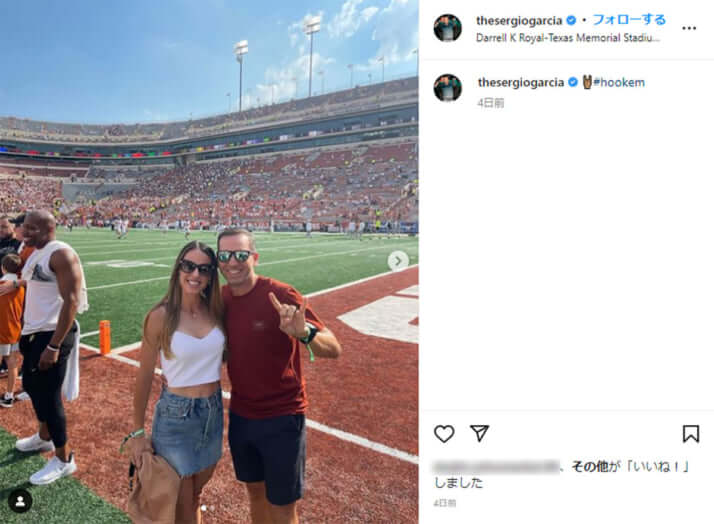This screenshot has width=714, height=524.
Task: Click the verified badge in the post header
Action: pyautogui.click(x=571, y=20)
